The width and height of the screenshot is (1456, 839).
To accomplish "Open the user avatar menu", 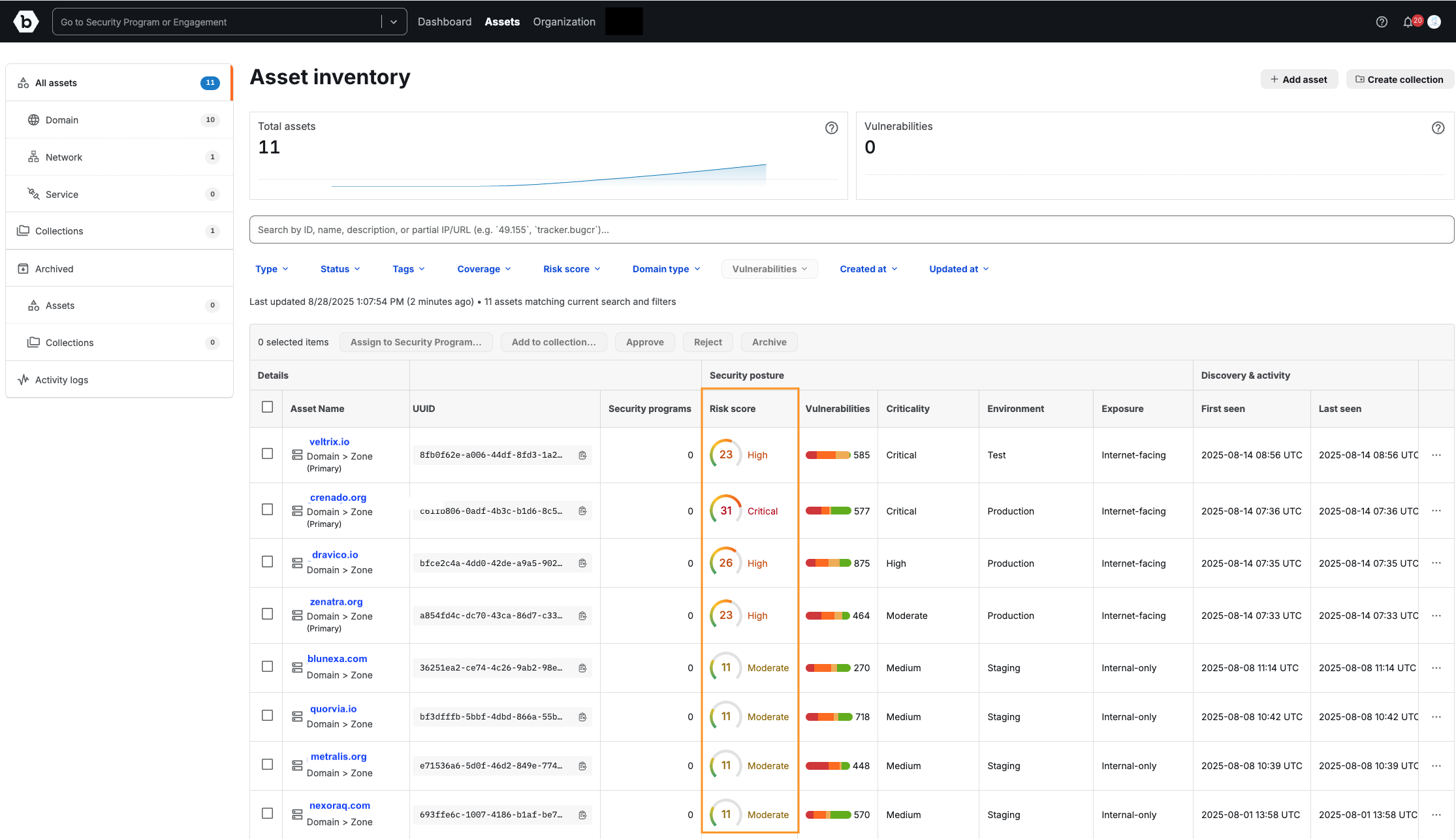I will click(1434, 22).
